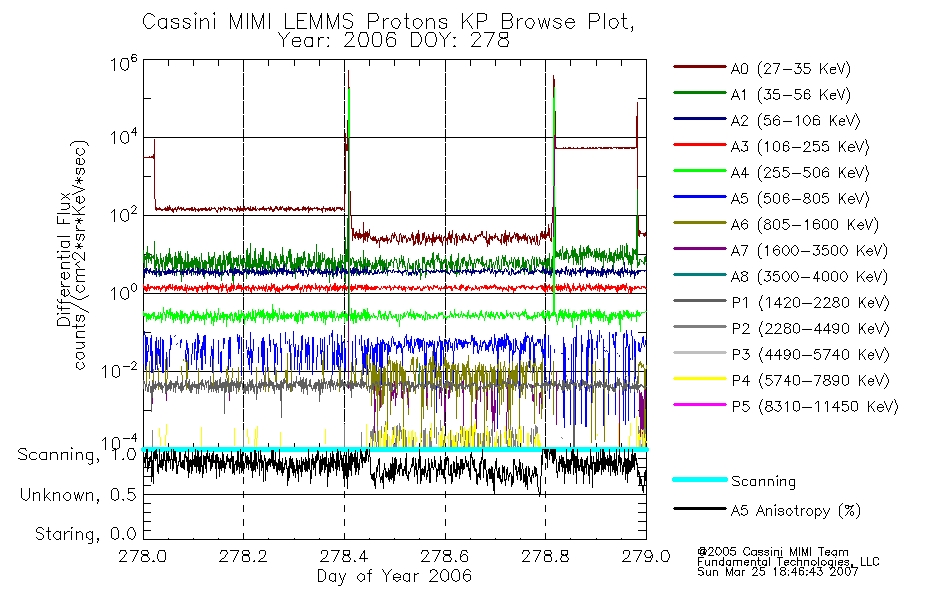Click the x-axis tick label 279.0
This screenshot has width=950, height=600.
pyautogui.click(x=646, y=556)
